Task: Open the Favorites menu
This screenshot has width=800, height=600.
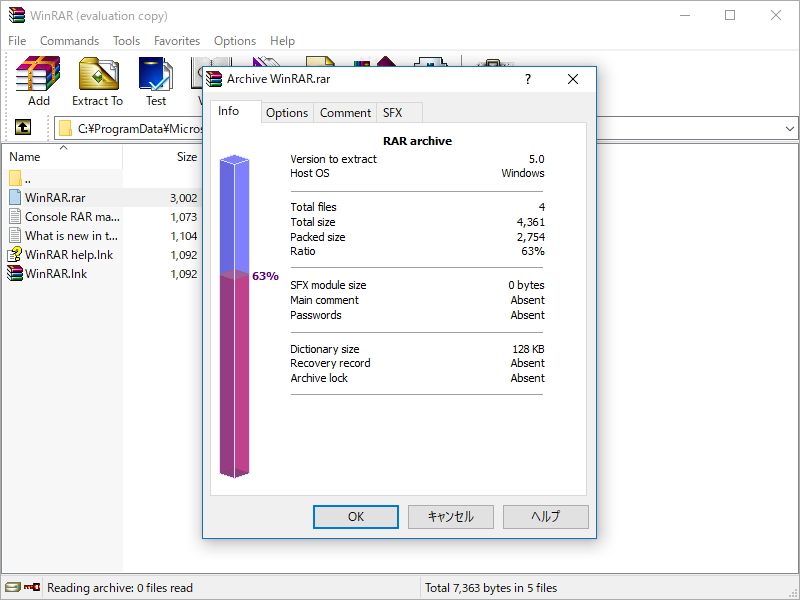Action: [x=177, y=41]
